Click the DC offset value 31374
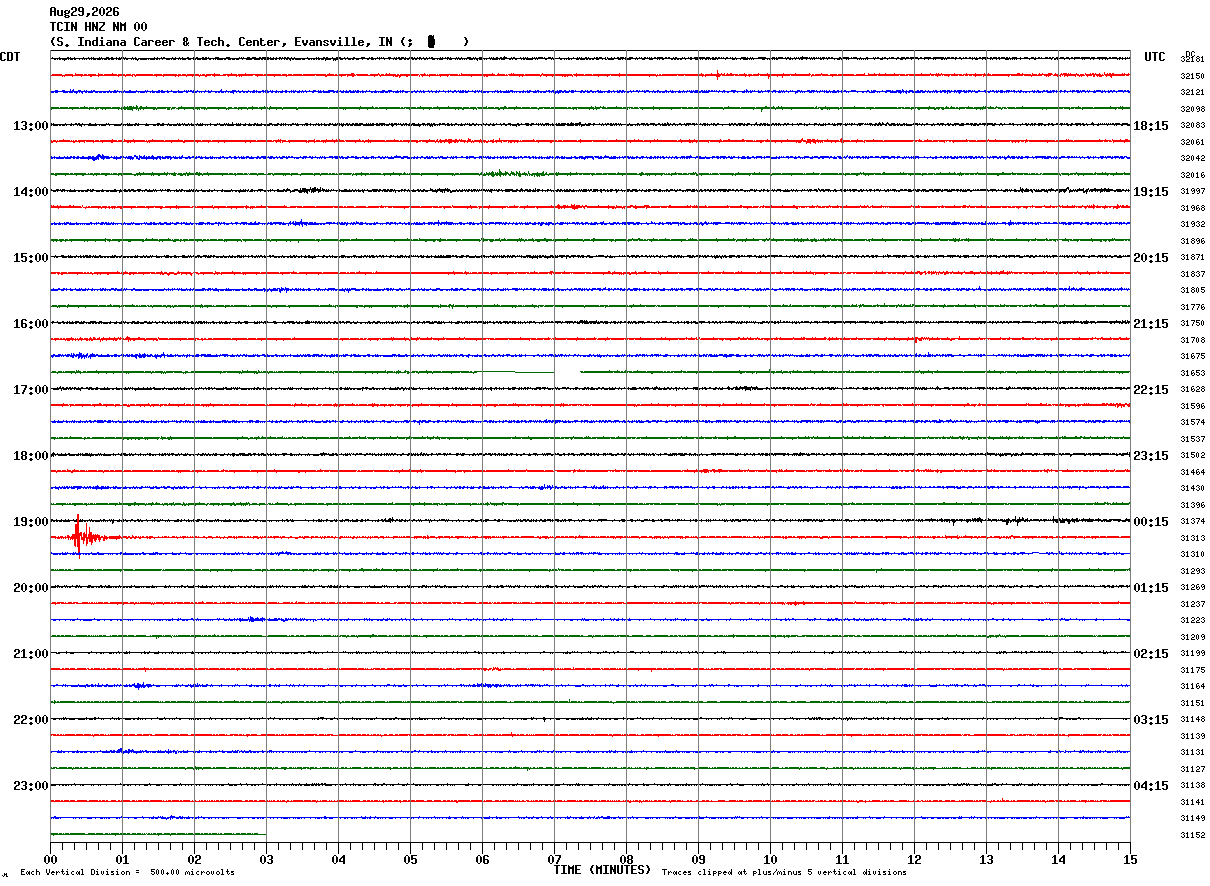 coord(1193,522)
